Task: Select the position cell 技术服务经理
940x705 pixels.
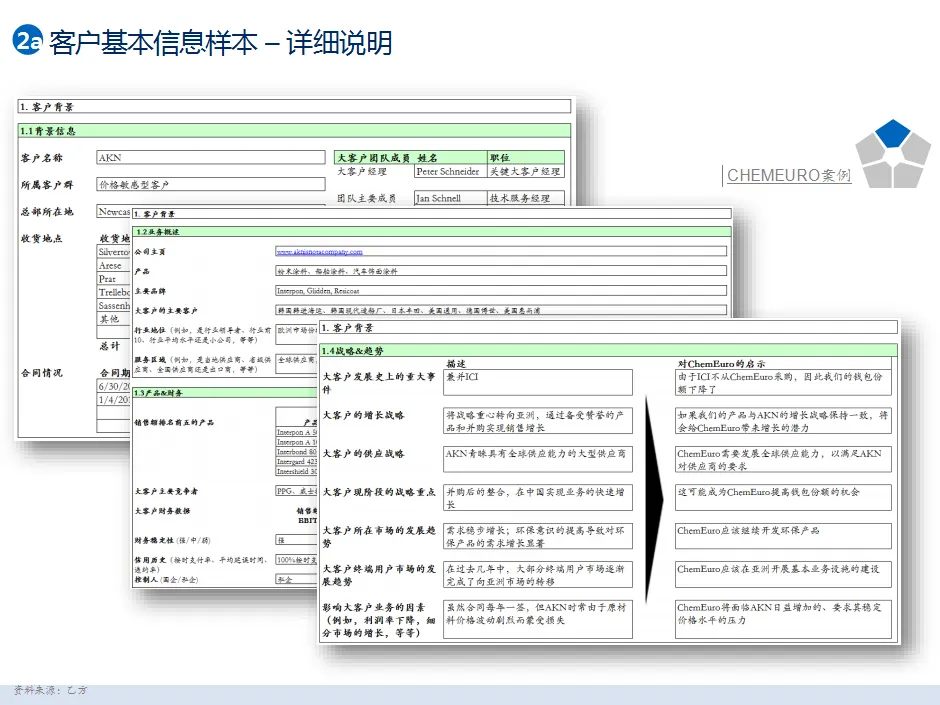Action: [526, 198]
